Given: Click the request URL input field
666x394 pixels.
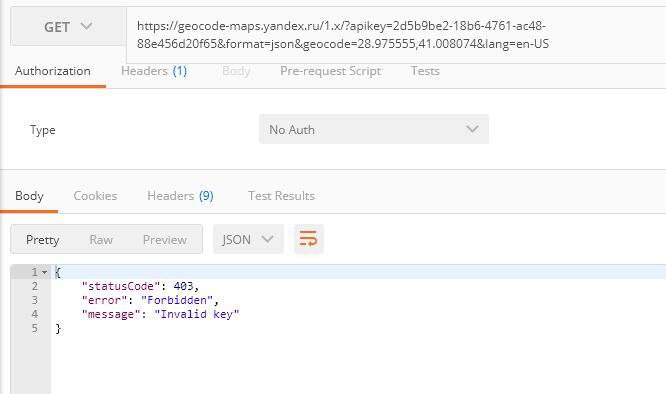Looking at the screenshot, I should [396, 35].
